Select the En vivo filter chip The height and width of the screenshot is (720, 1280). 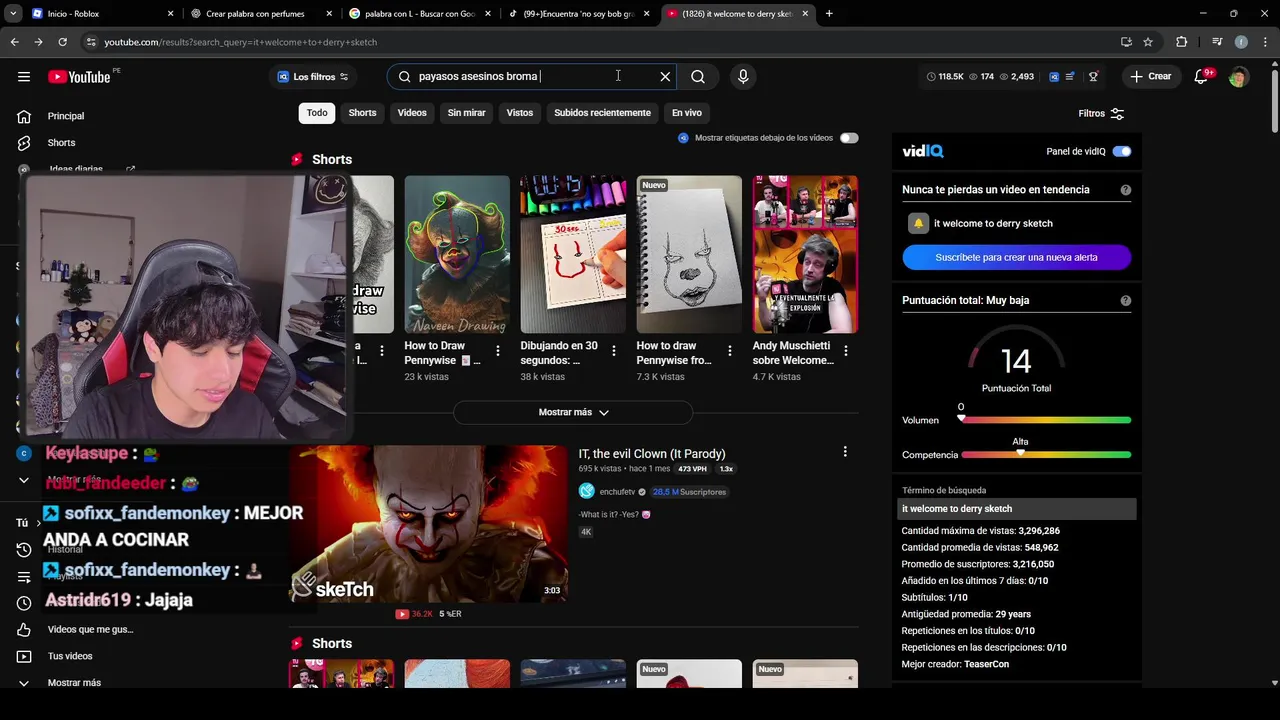(x=687, y=113)
